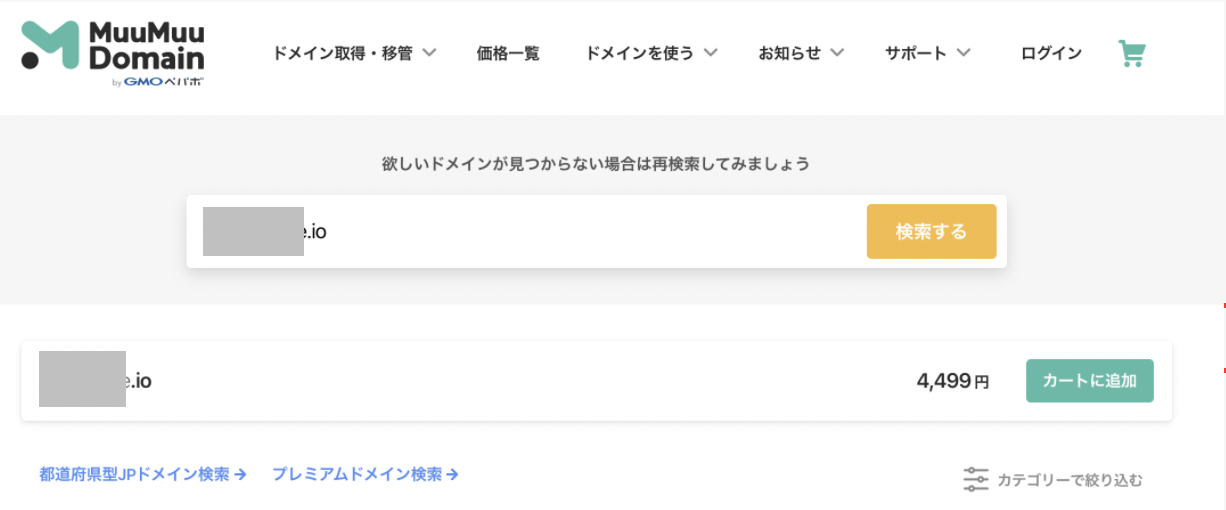Expand chevron beside サポート
Screen dimensions: 1226x510
[963, 53]
